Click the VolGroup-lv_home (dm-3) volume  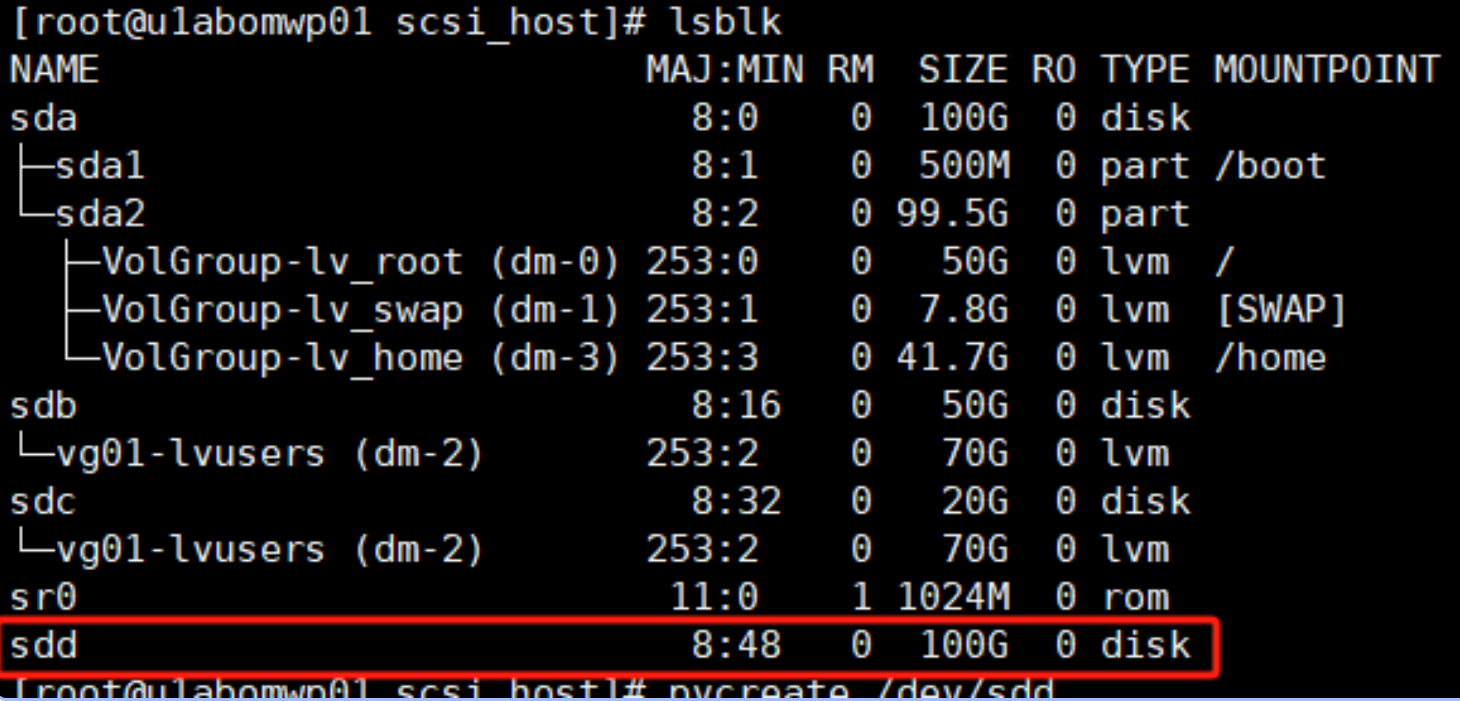[360, 358]
